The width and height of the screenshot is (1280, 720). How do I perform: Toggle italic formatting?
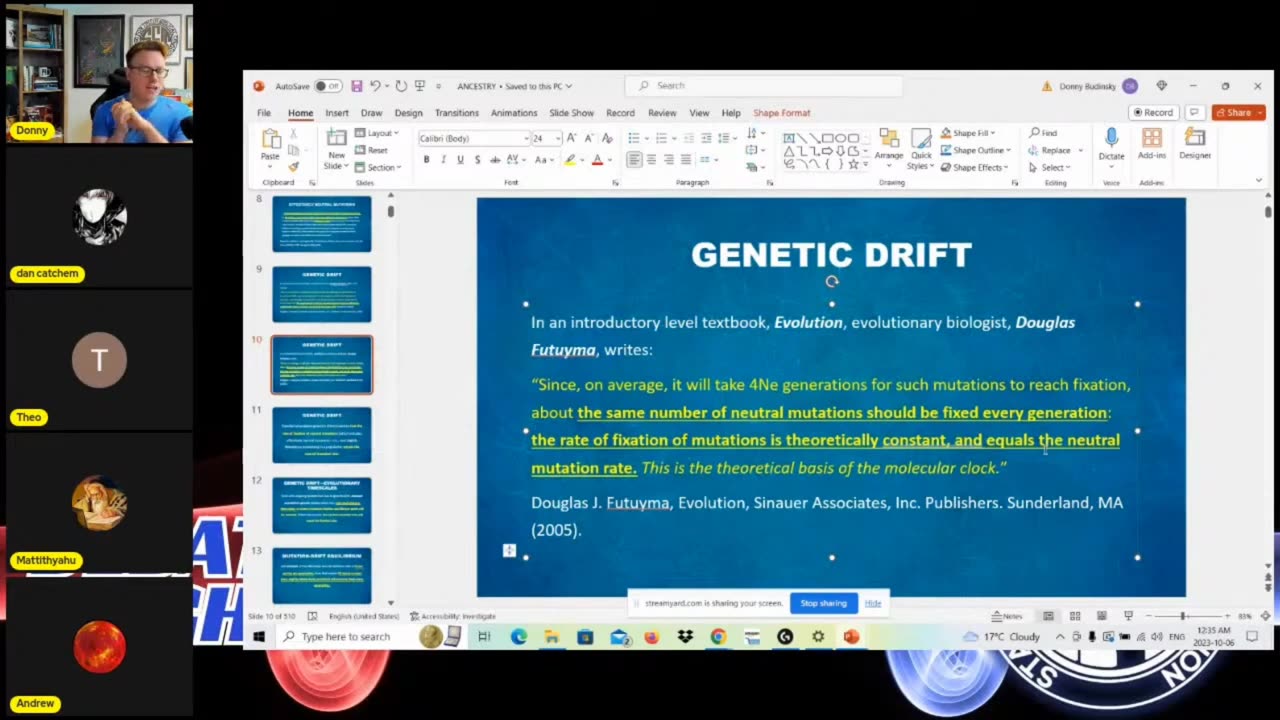[x=443, y=160]
